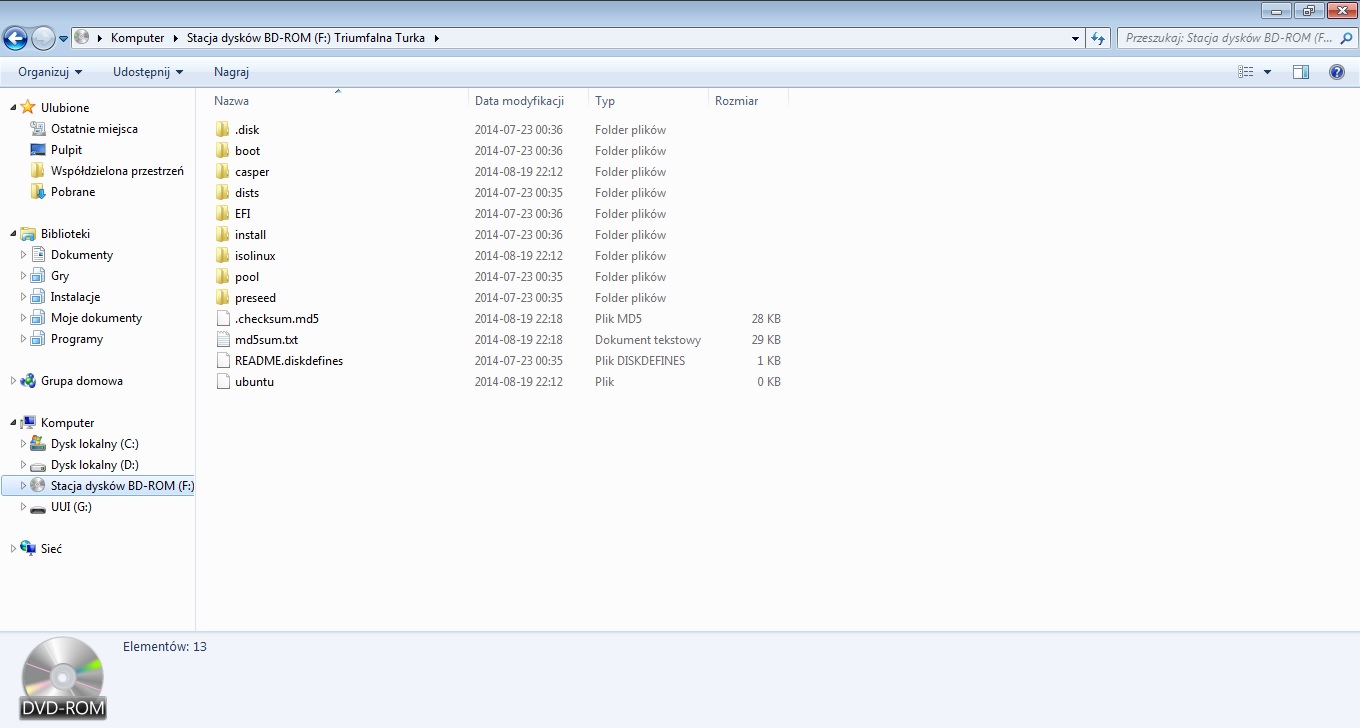Image resolution: width=1360 pixels, height=728 pixels.
Task: Open Pulpit in the sidebar
Action: 66,150
